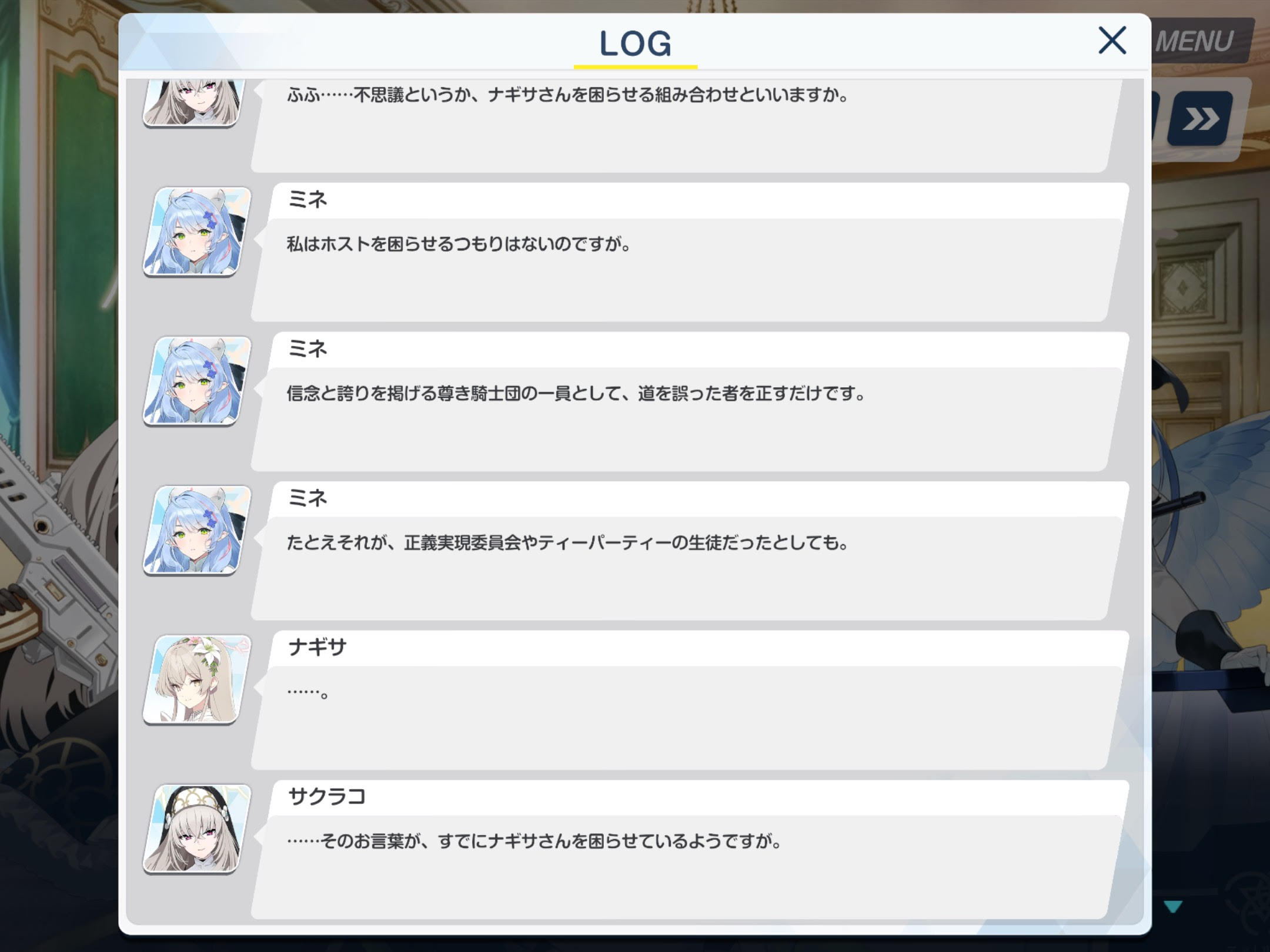Select top dialogue line ふふ……不思議というか
The width and height of the screenshot is (1270, 952).
568,95
